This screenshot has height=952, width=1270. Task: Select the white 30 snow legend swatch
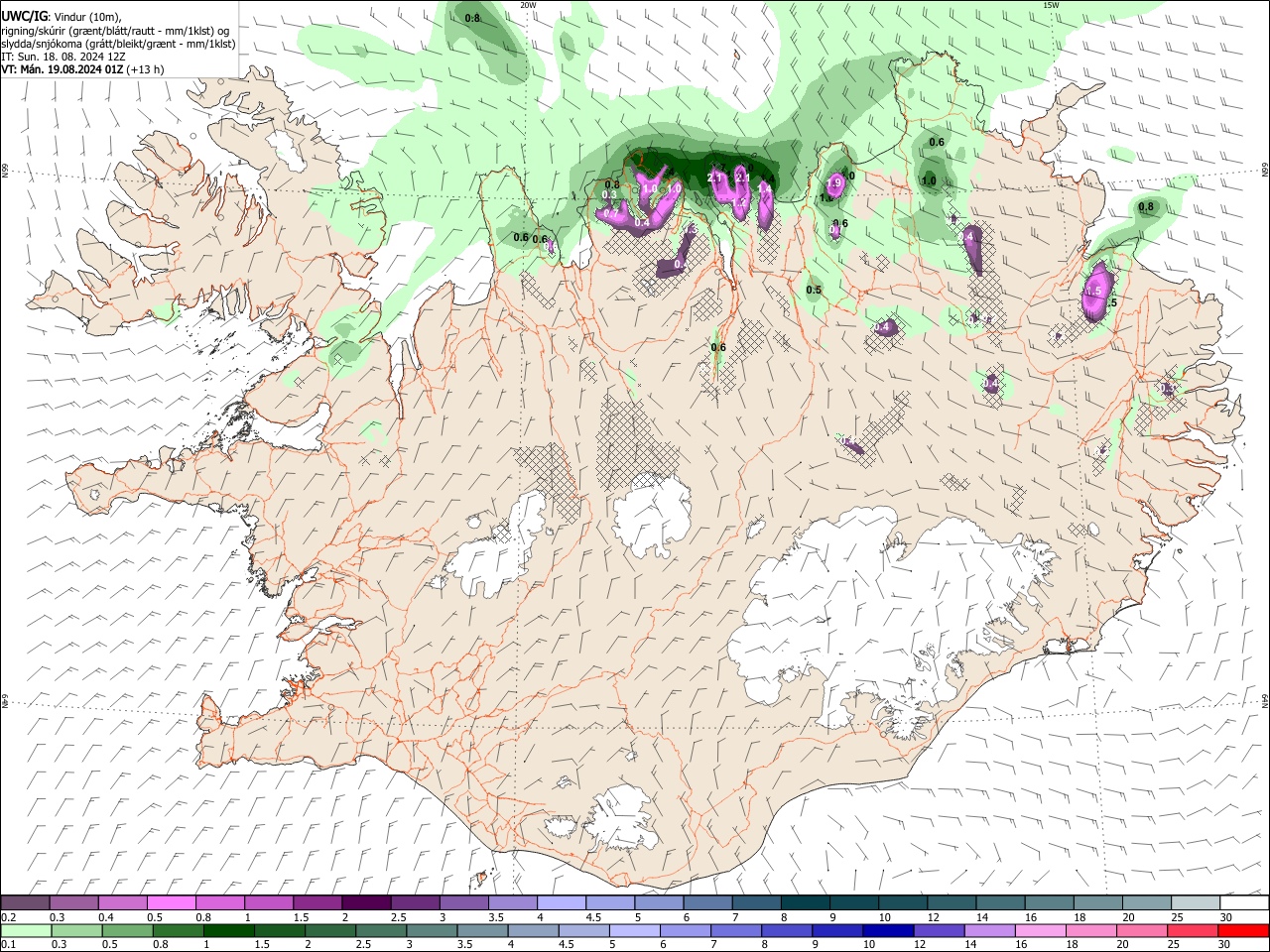[x=1245, y=903]
